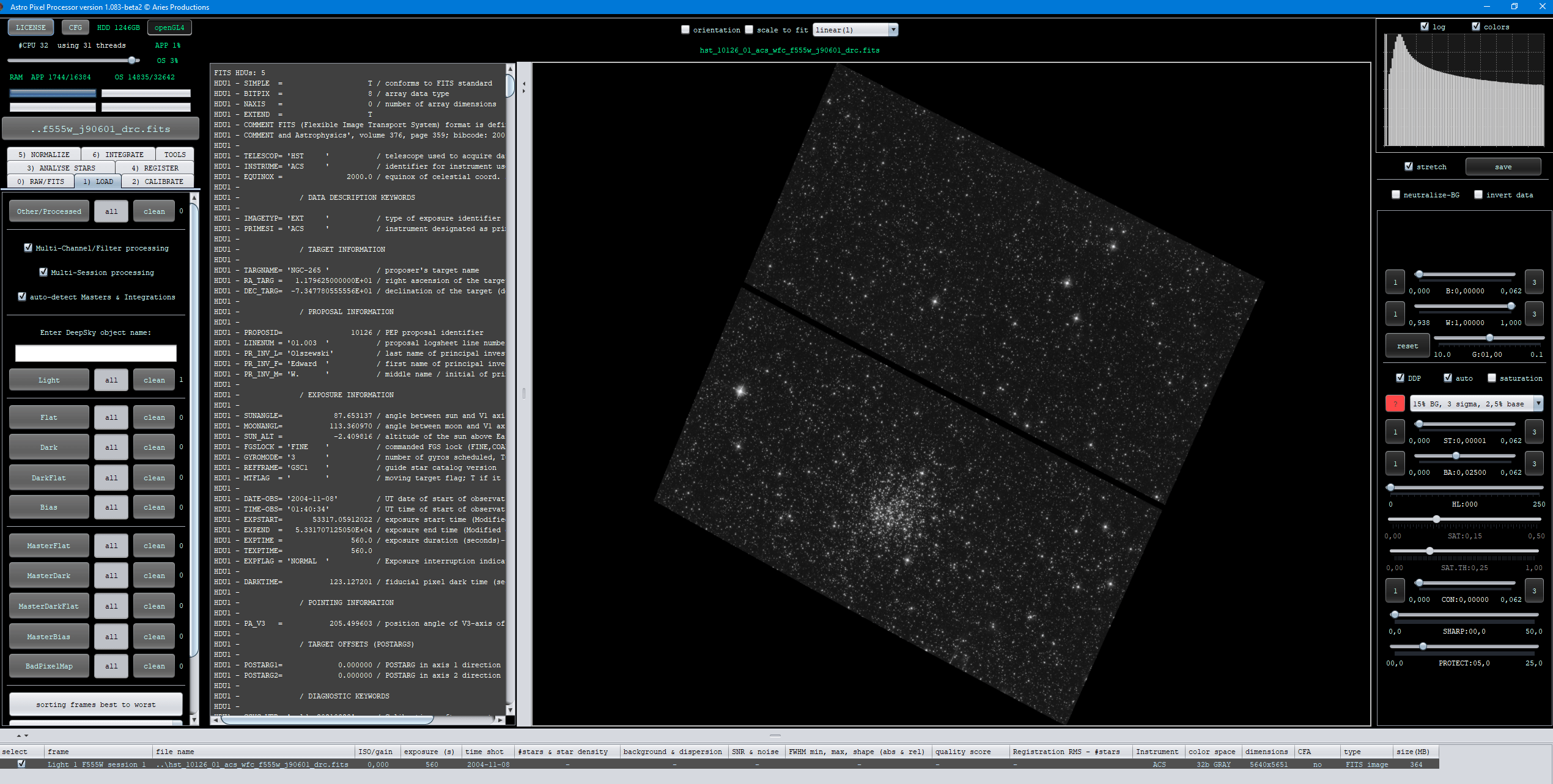Click the Light frames load button
The image size is (1553, 784).
click(x=49, y=379)
